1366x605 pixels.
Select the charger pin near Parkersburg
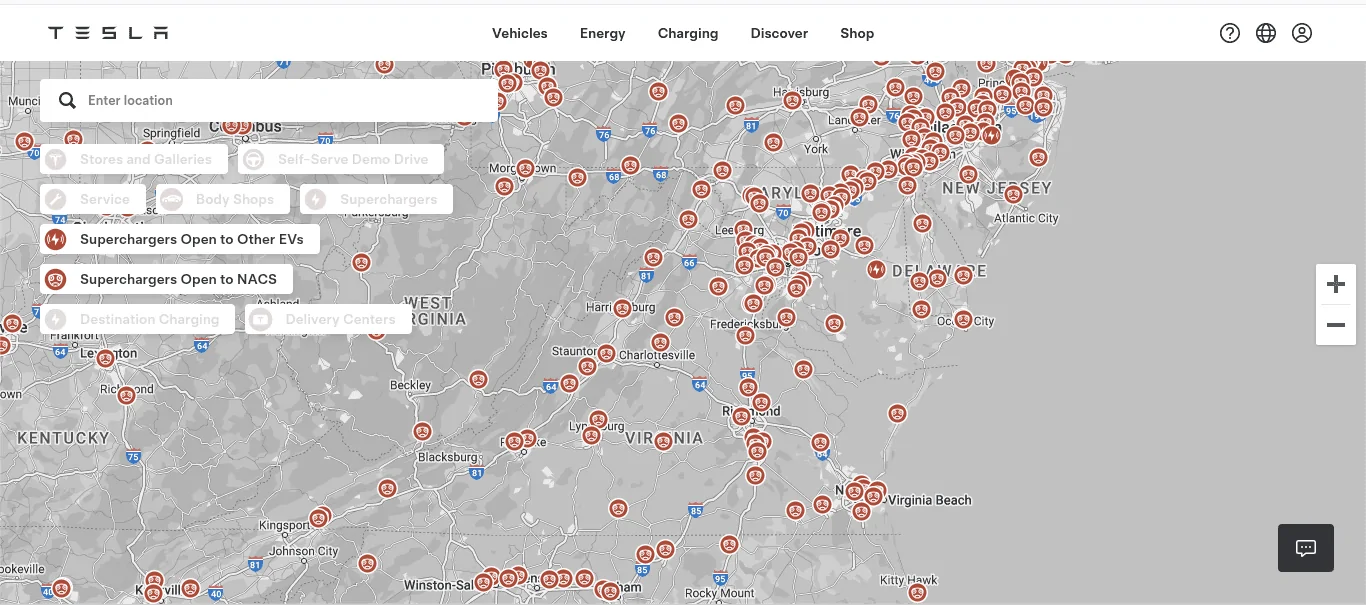(x=361, y=262)
